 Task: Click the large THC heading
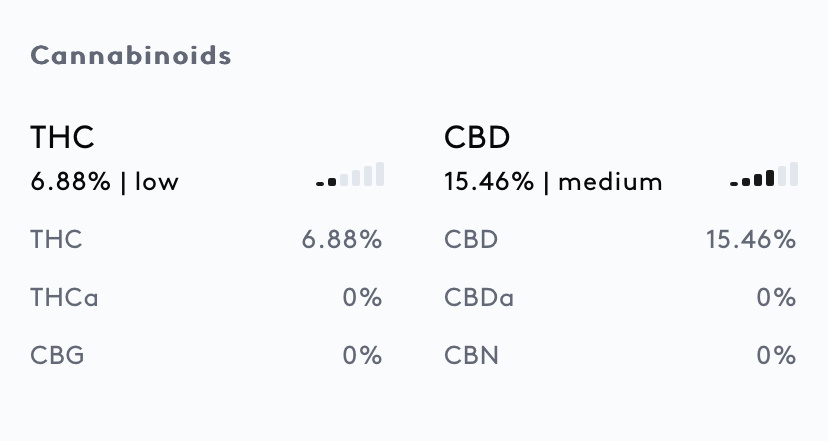click(62, 137)
